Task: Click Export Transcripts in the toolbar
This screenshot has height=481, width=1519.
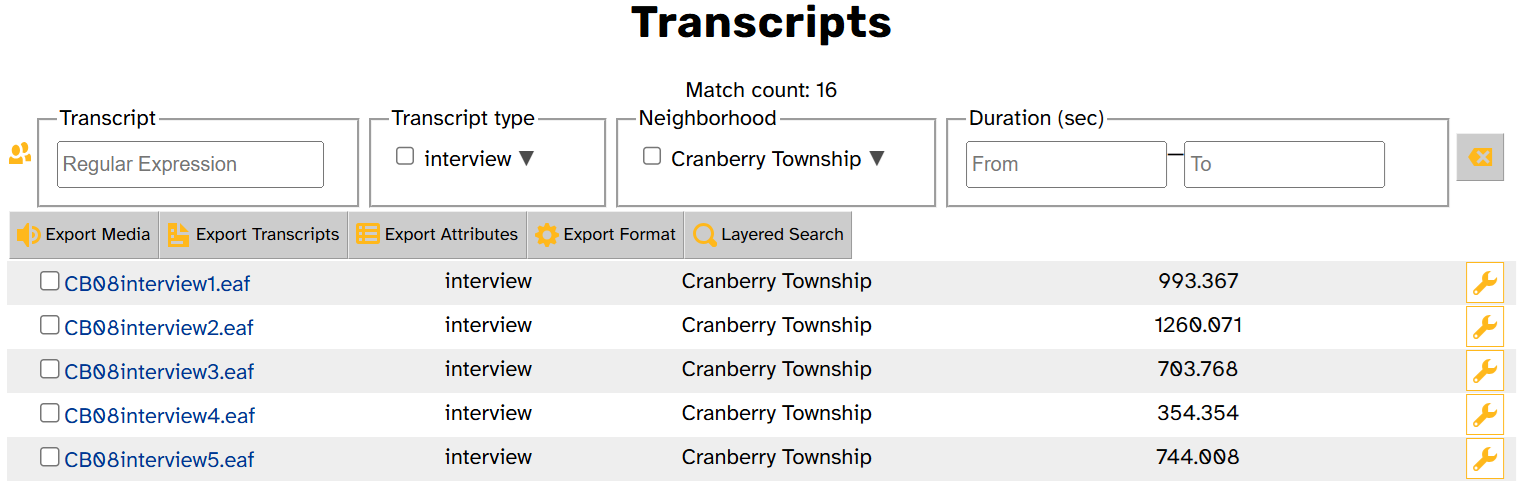Action: coord(253,235)
